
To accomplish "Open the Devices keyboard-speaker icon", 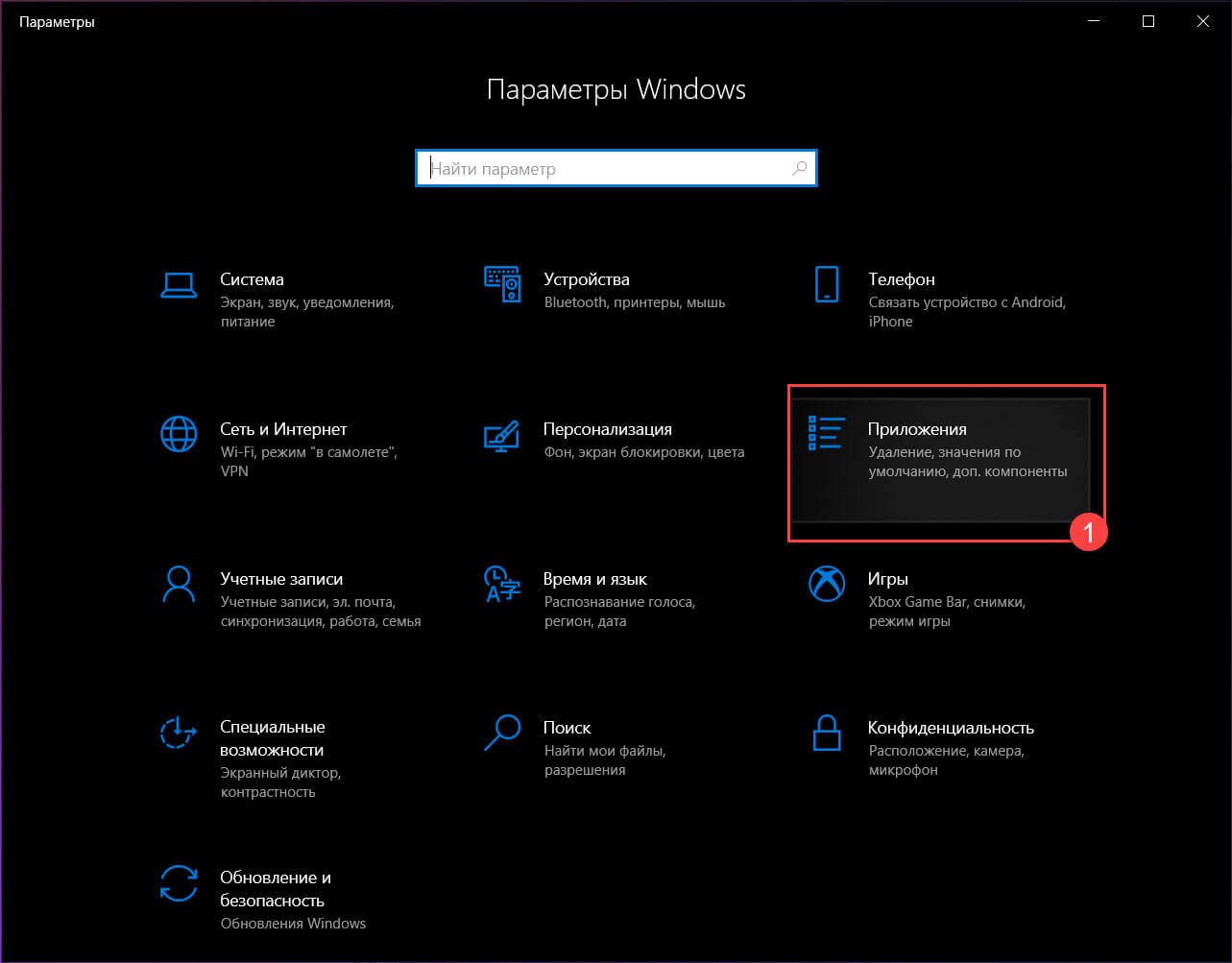I will [502, 284].
